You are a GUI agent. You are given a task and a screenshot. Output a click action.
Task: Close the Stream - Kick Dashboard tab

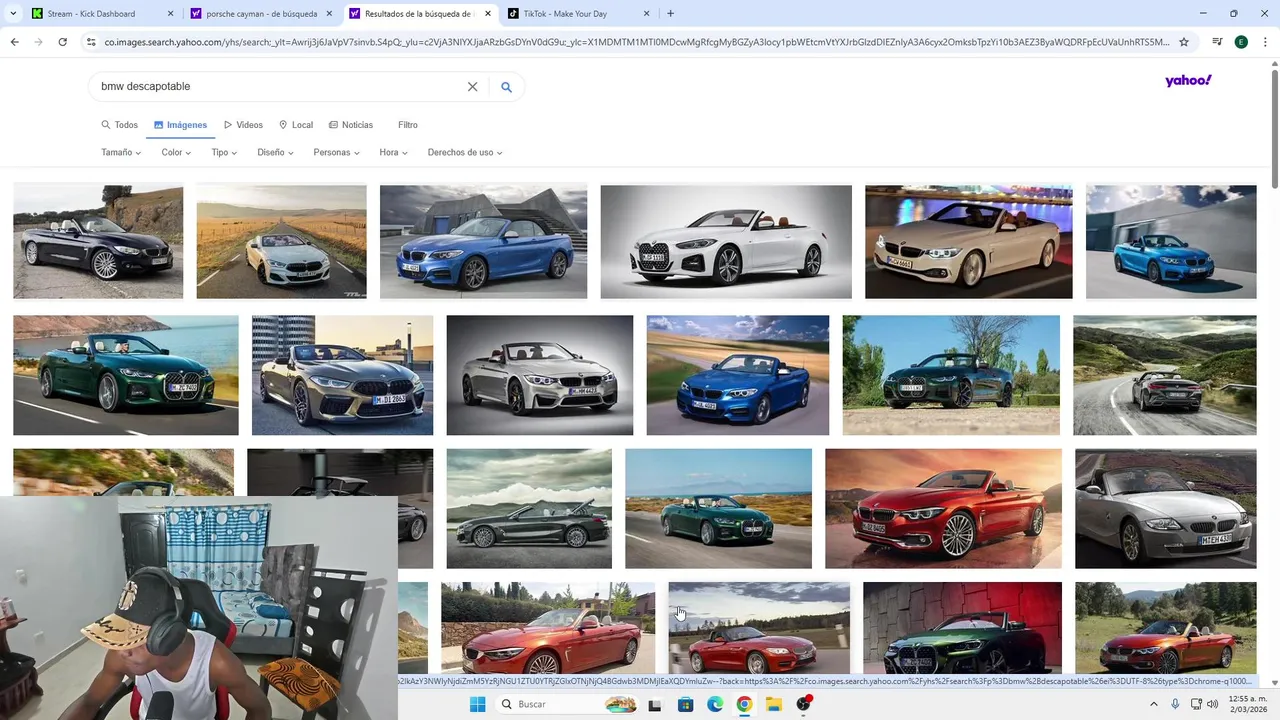[x=170, y=14]
